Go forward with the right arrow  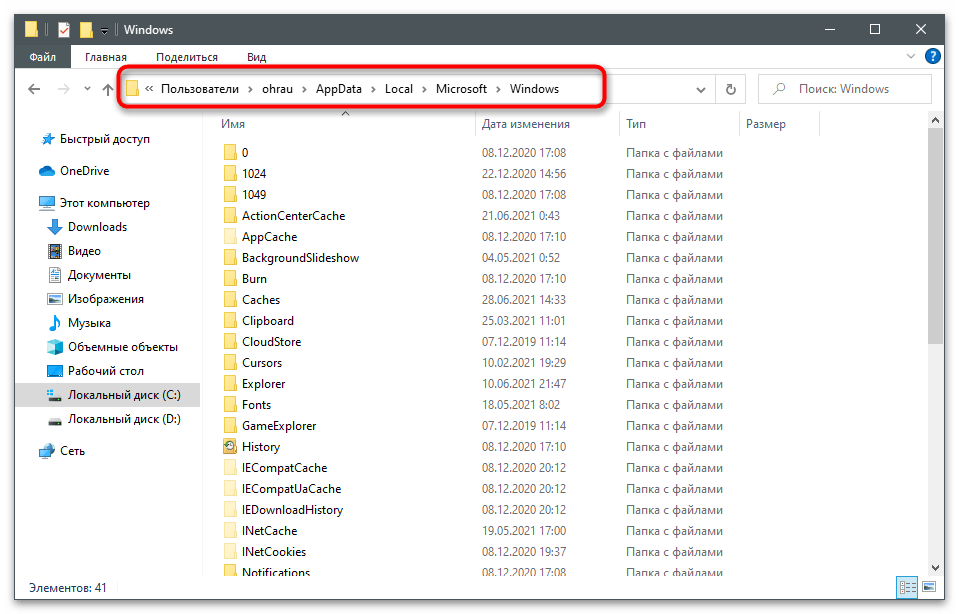coord(64,89)
